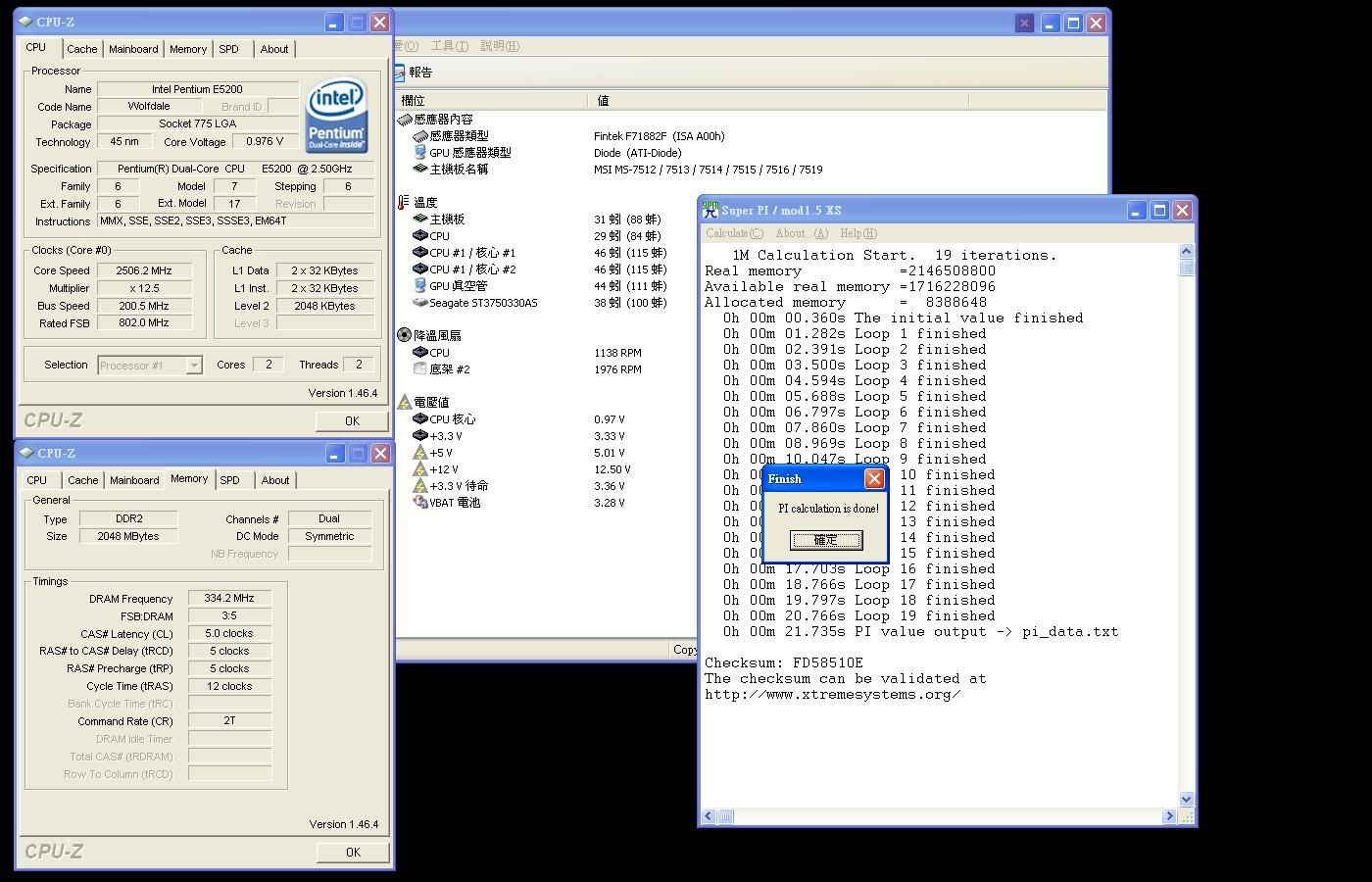Click the value column header in the monitor list
The image size is (1372, 882).
778,100
